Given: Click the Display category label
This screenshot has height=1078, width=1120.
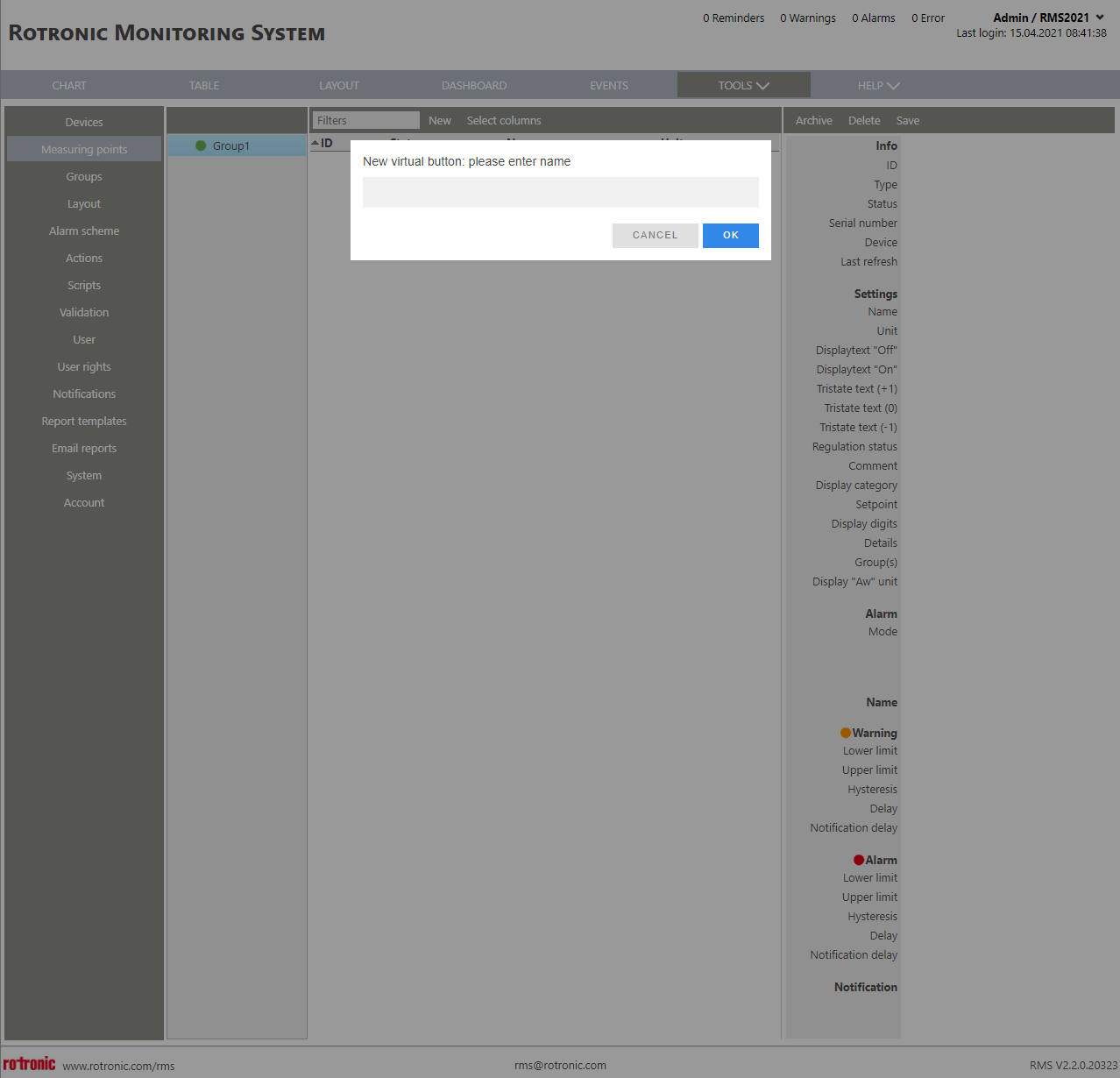Looking at the screenshot, I should coord(856,485).
